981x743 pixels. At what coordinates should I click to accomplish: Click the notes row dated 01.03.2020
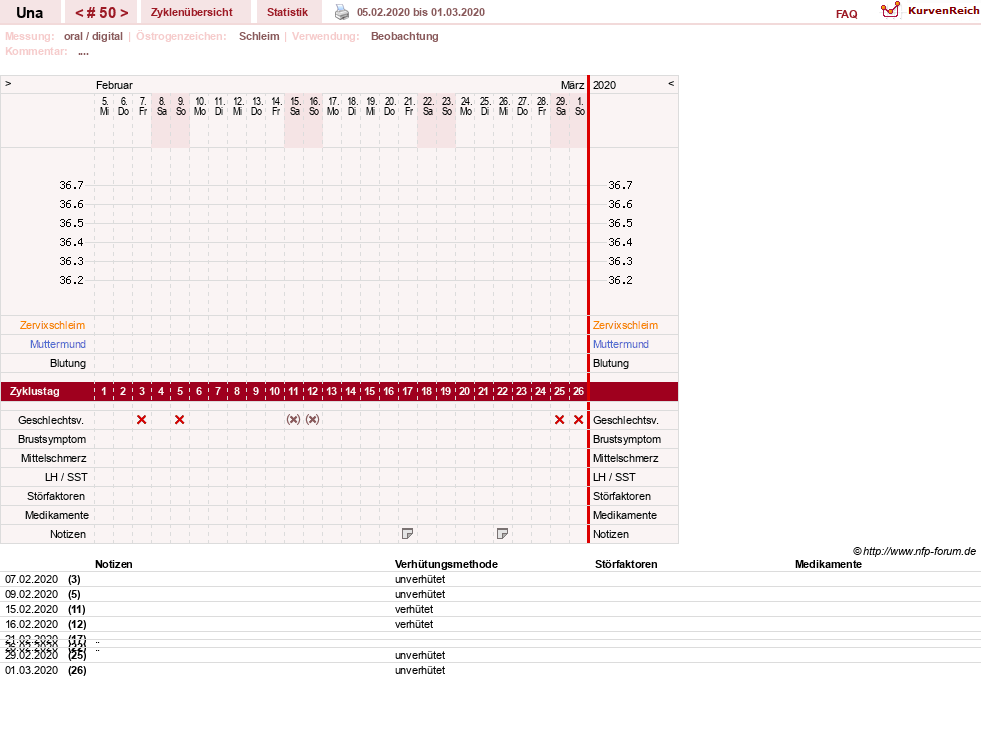[x=490, y=670]
